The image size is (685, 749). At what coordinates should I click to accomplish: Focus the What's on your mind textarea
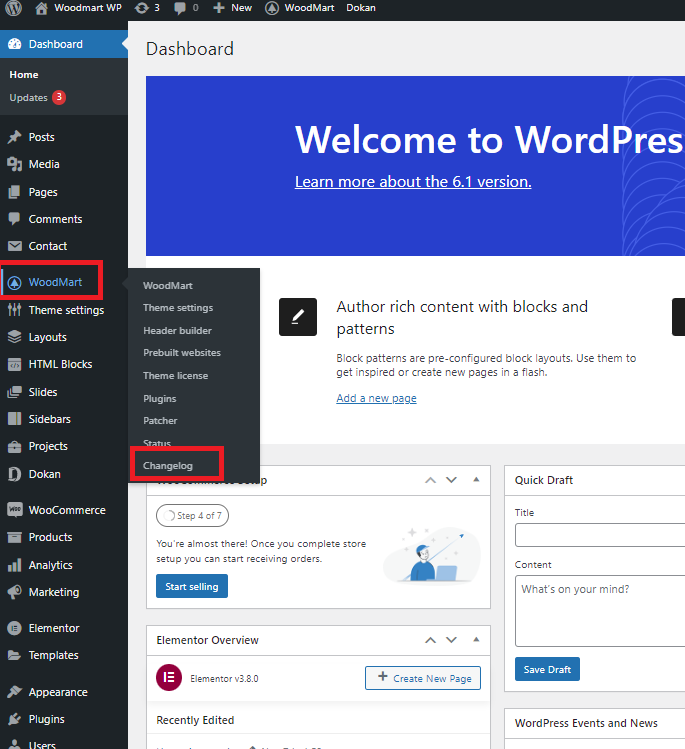click(600, 611)
